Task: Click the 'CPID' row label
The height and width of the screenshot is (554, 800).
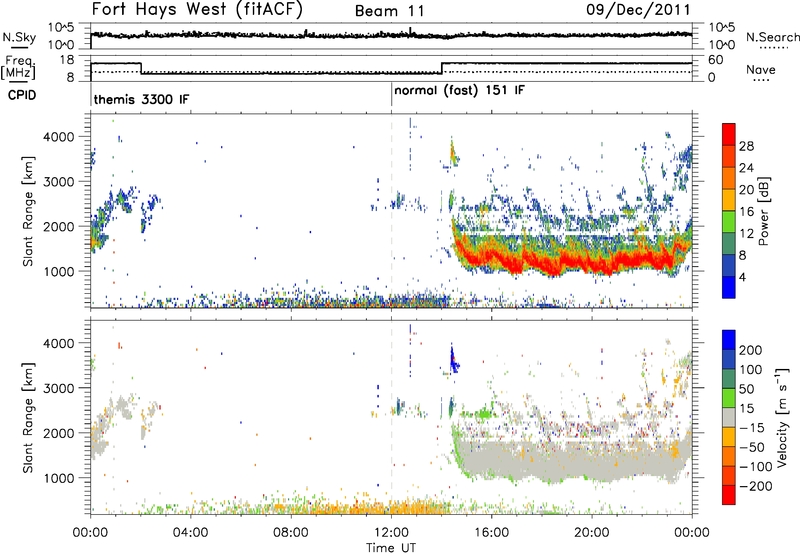Action: (22, 95)
